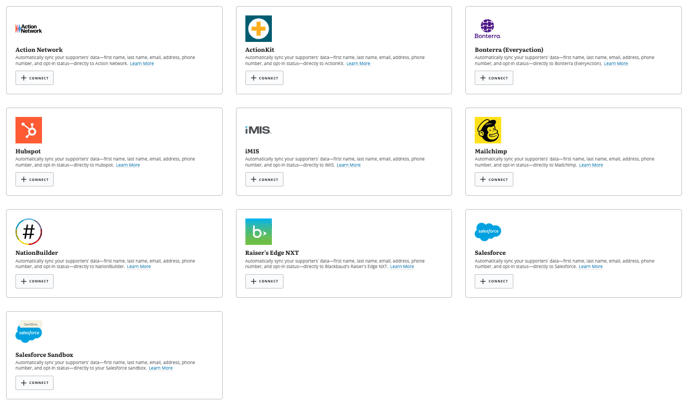Image resolution: width=688 pixels, height=406 pixels.
Task: Click the Action Network logo
Action: [29, 29]
